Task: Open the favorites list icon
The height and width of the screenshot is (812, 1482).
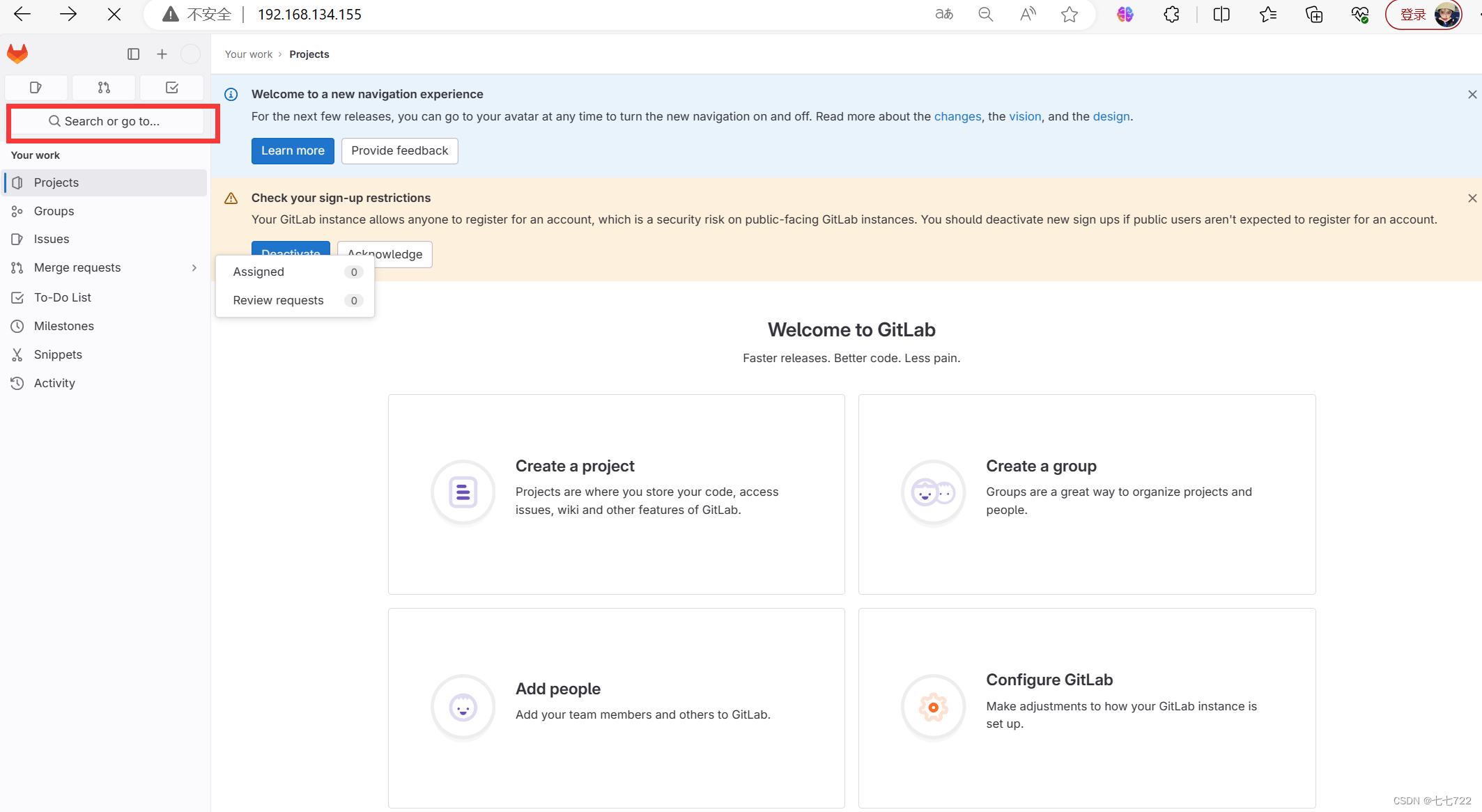Action: click(x=1268, y=14)
